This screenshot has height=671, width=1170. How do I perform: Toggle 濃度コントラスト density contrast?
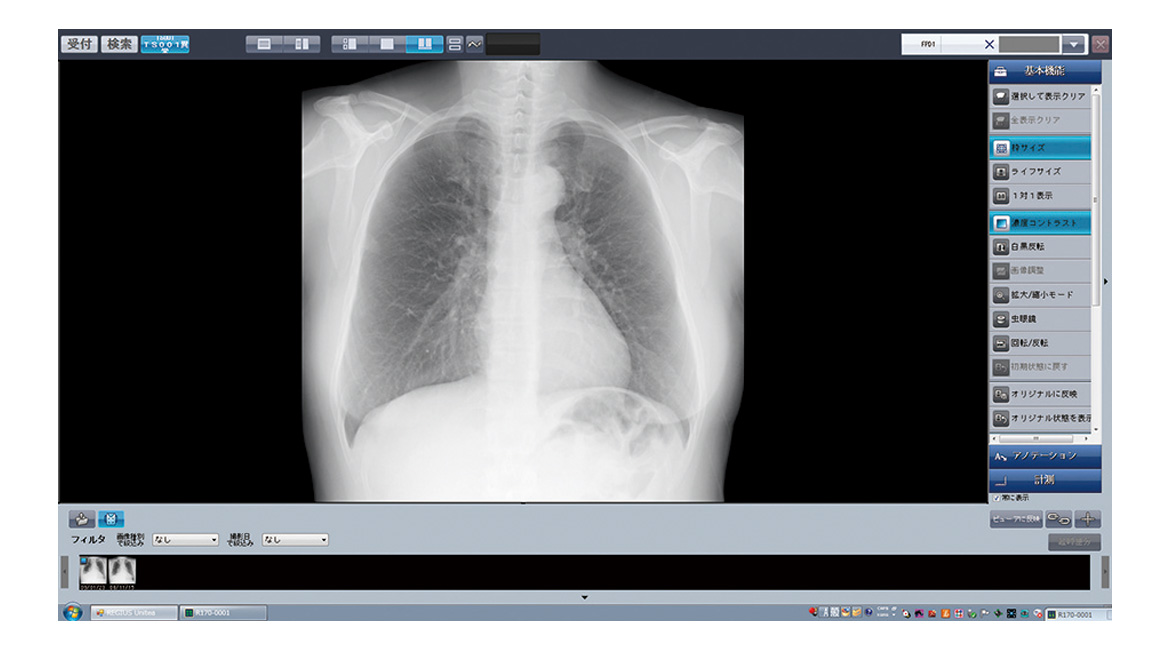[1040, 222]
